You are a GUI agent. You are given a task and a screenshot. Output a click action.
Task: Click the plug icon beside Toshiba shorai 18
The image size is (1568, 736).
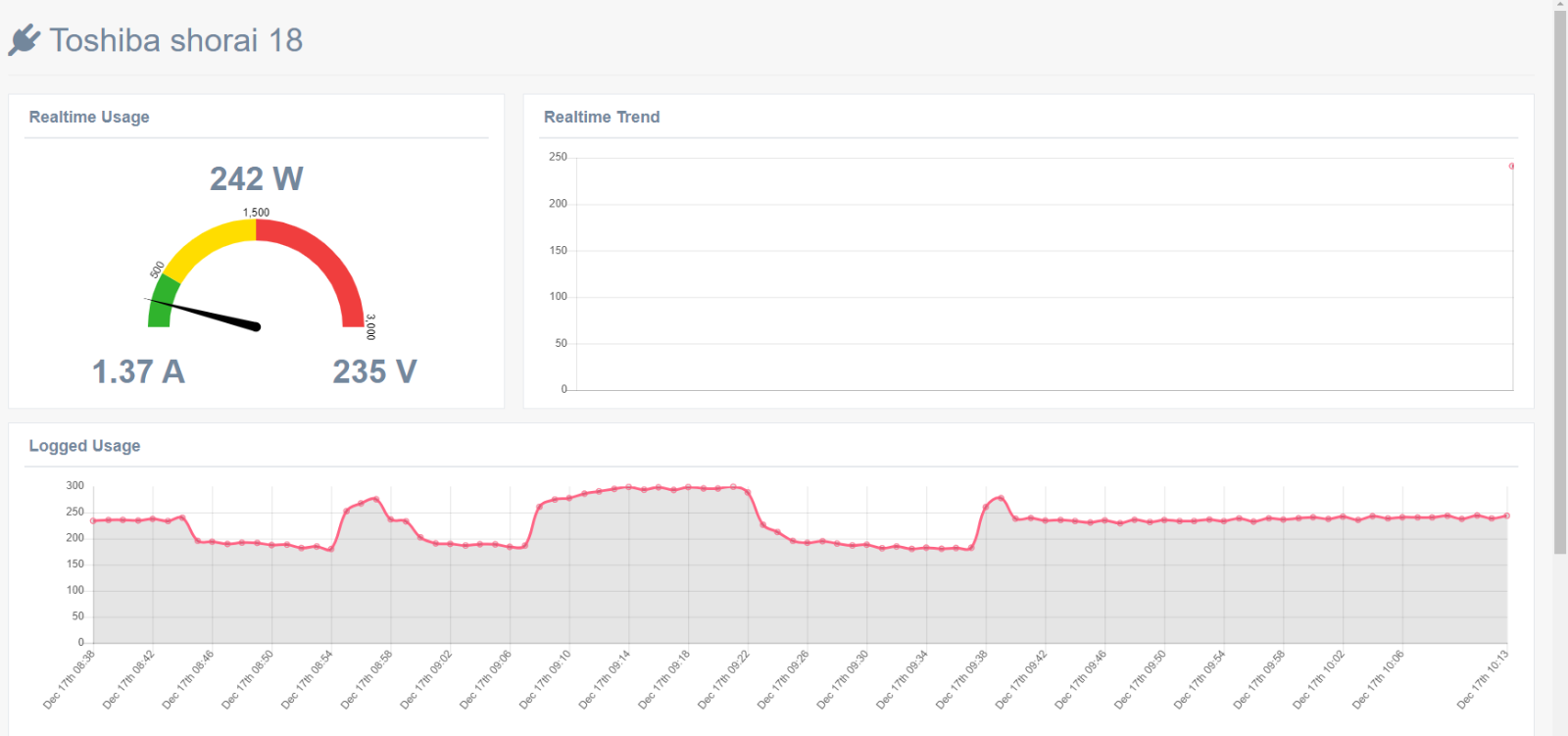tap(24, 40)
